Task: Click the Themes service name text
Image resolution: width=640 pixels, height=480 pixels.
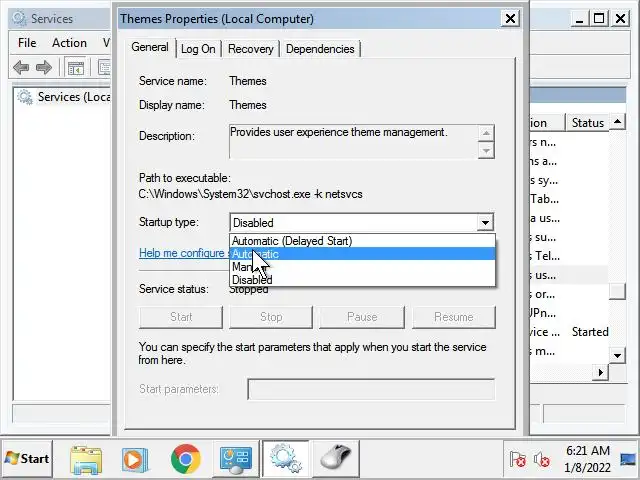Action: click(248, 81)
